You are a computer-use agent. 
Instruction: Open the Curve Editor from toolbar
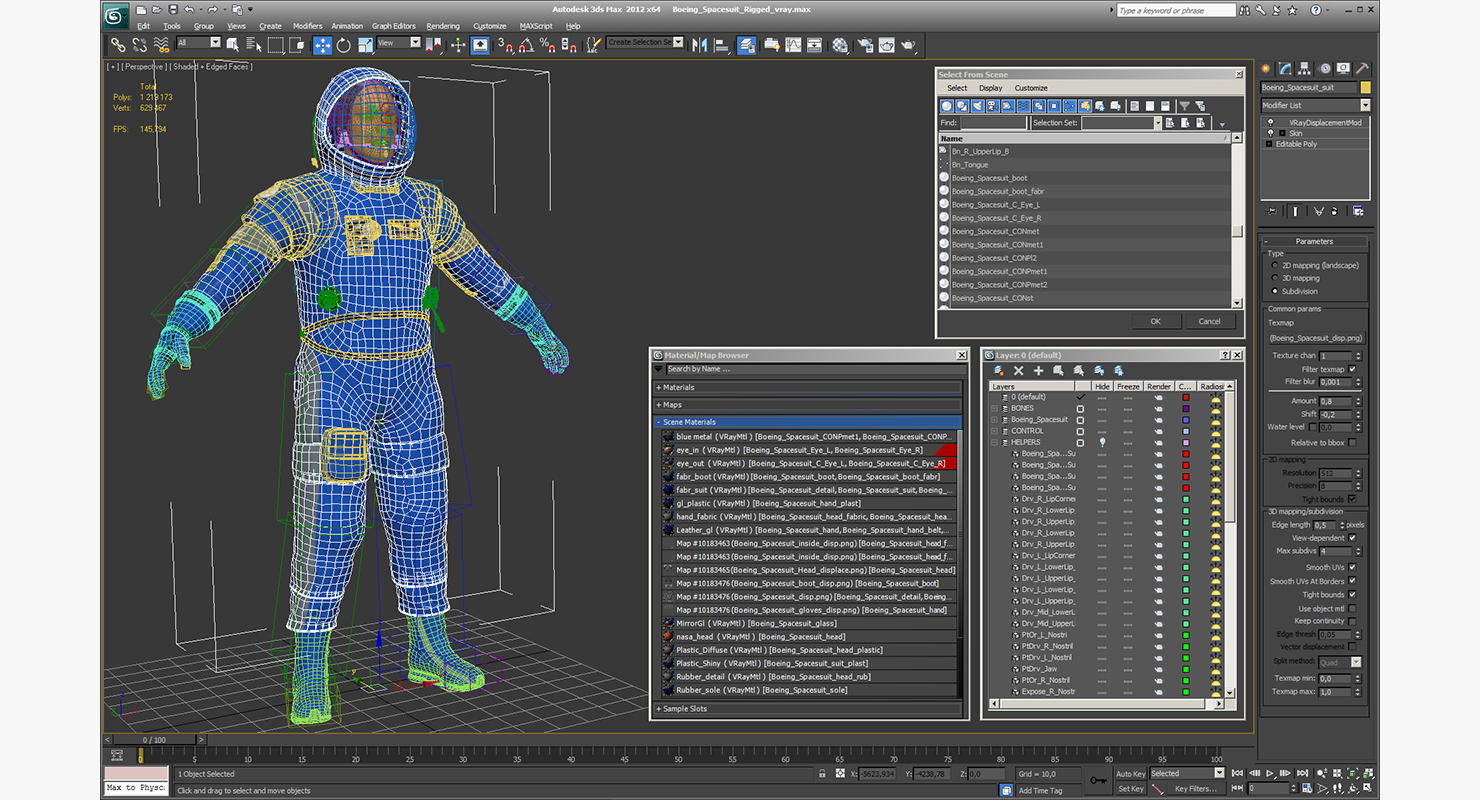point(793,44)
